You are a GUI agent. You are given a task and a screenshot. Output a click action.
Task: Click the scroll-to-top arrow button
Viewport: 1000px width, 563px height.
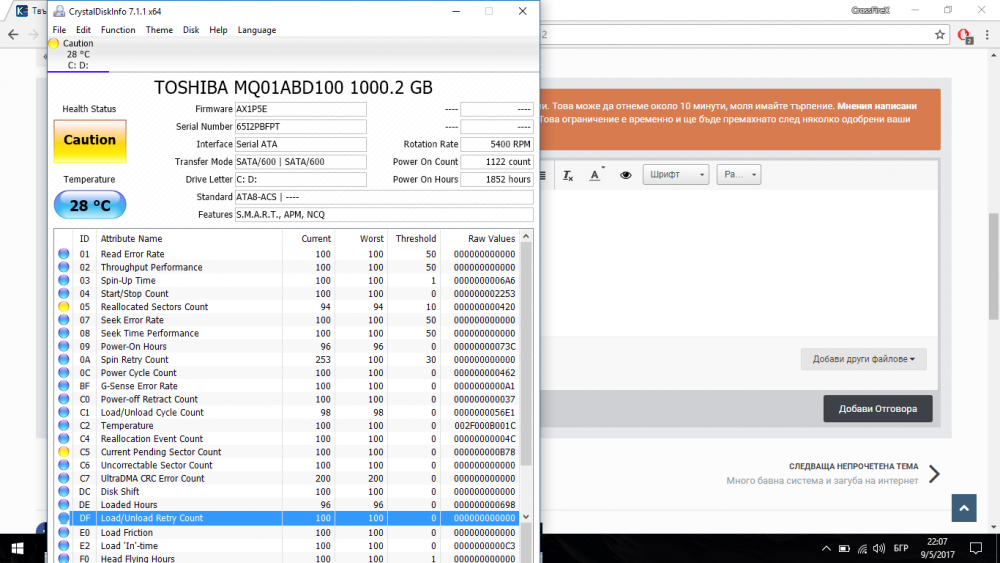pyautogui.click(x=964, y=508)
